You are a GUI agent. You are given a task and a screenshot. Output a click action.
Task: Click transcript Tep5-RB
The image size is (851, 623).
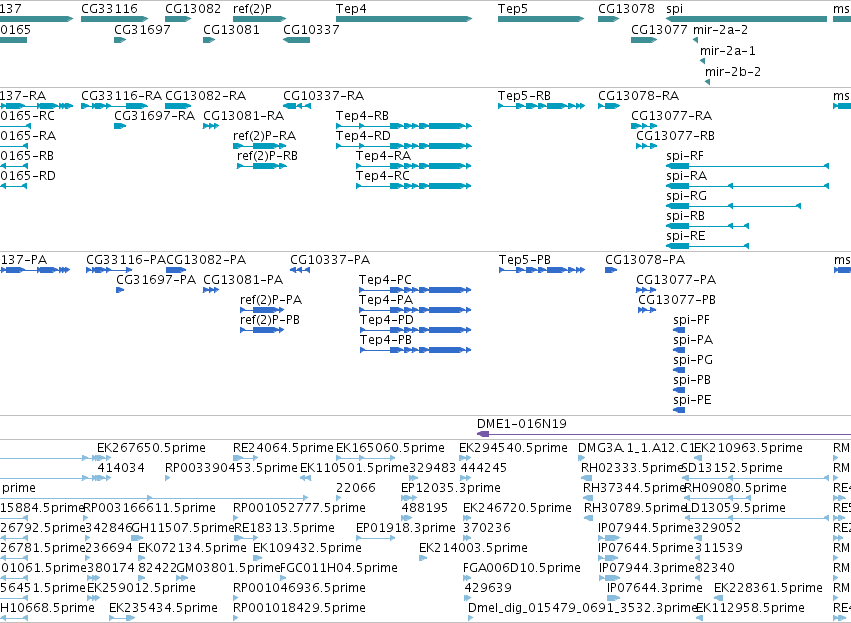point(541,106)
